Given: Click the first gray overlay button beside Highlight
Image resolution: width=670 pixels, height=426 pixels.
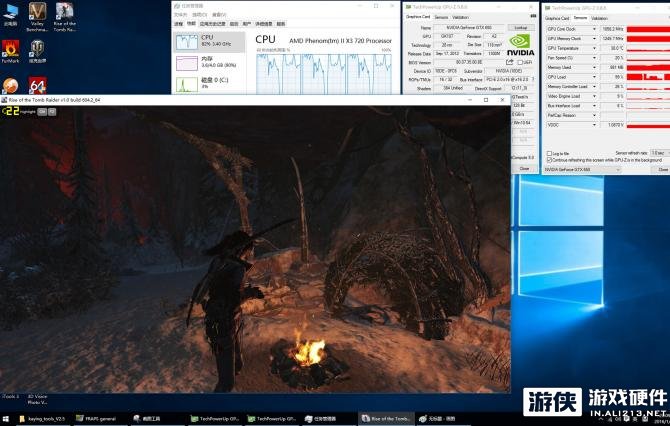Looking at the screenshot, I should pos(42,112).
